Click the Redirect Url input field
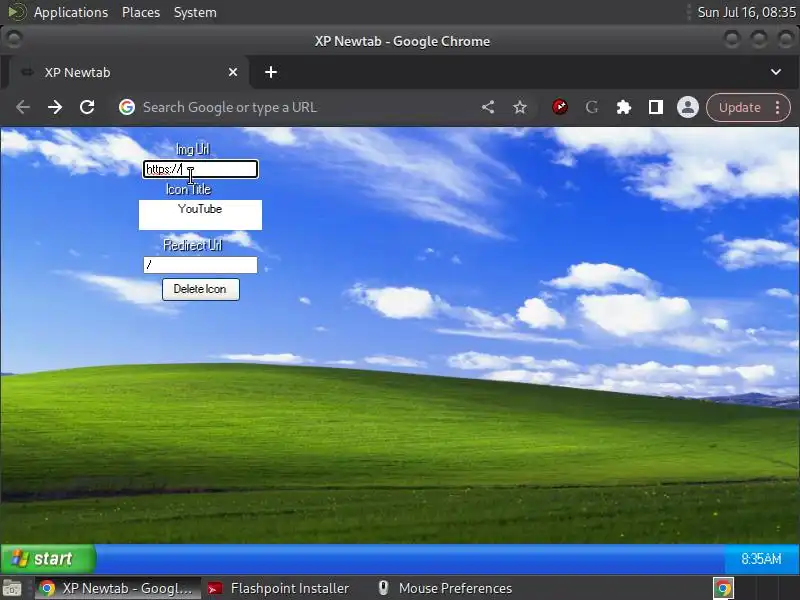The width and height of the screenshot is (800, 600). pos(200,265)
